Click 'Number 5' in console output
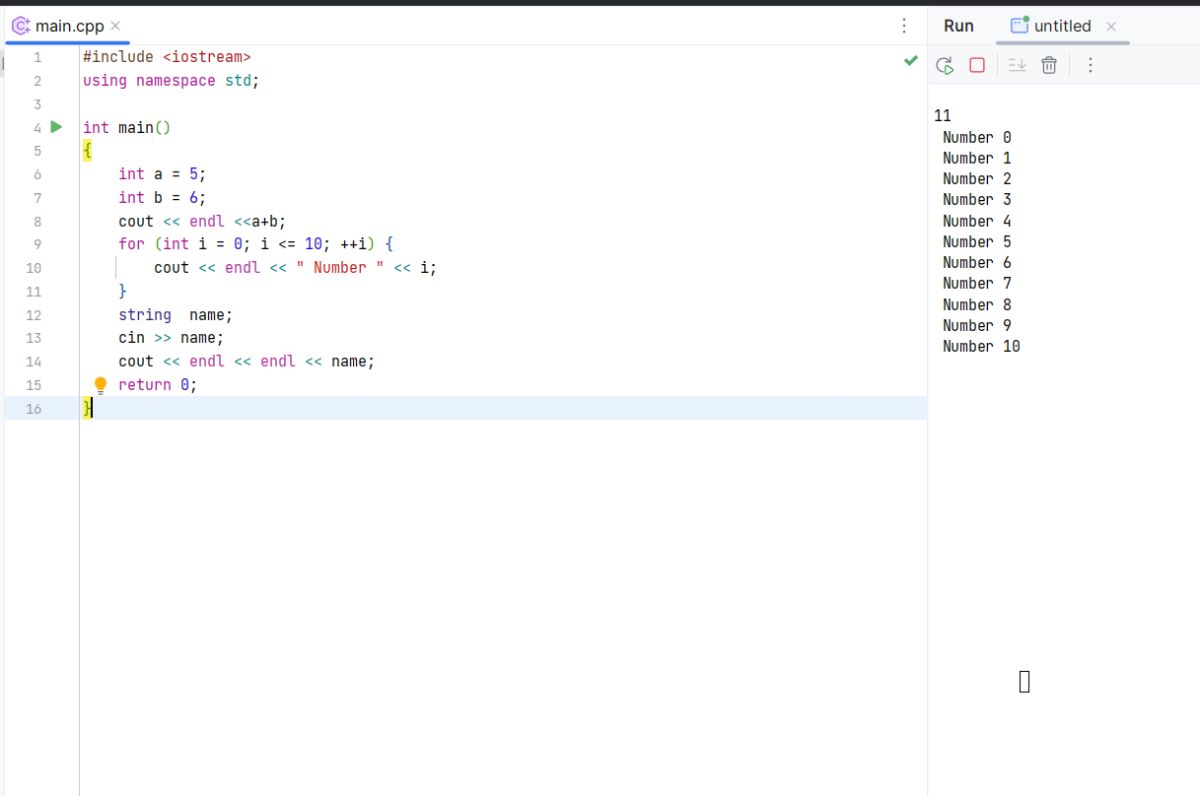This screenshot has height=796, width=1200. click(977, 242)
